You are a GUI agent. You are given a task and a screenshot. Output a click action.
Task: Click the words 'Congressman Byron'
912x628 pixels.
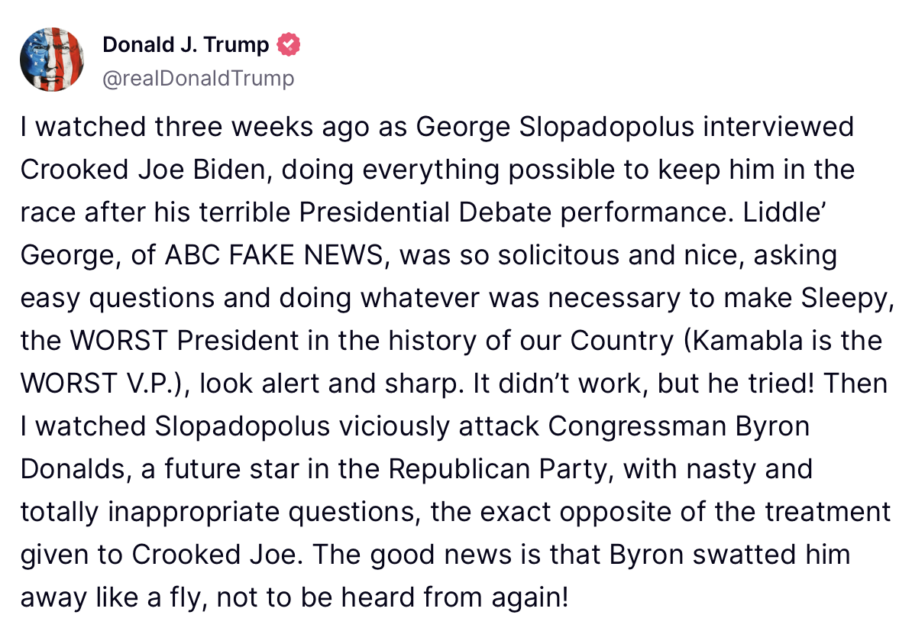coord(678,427)
